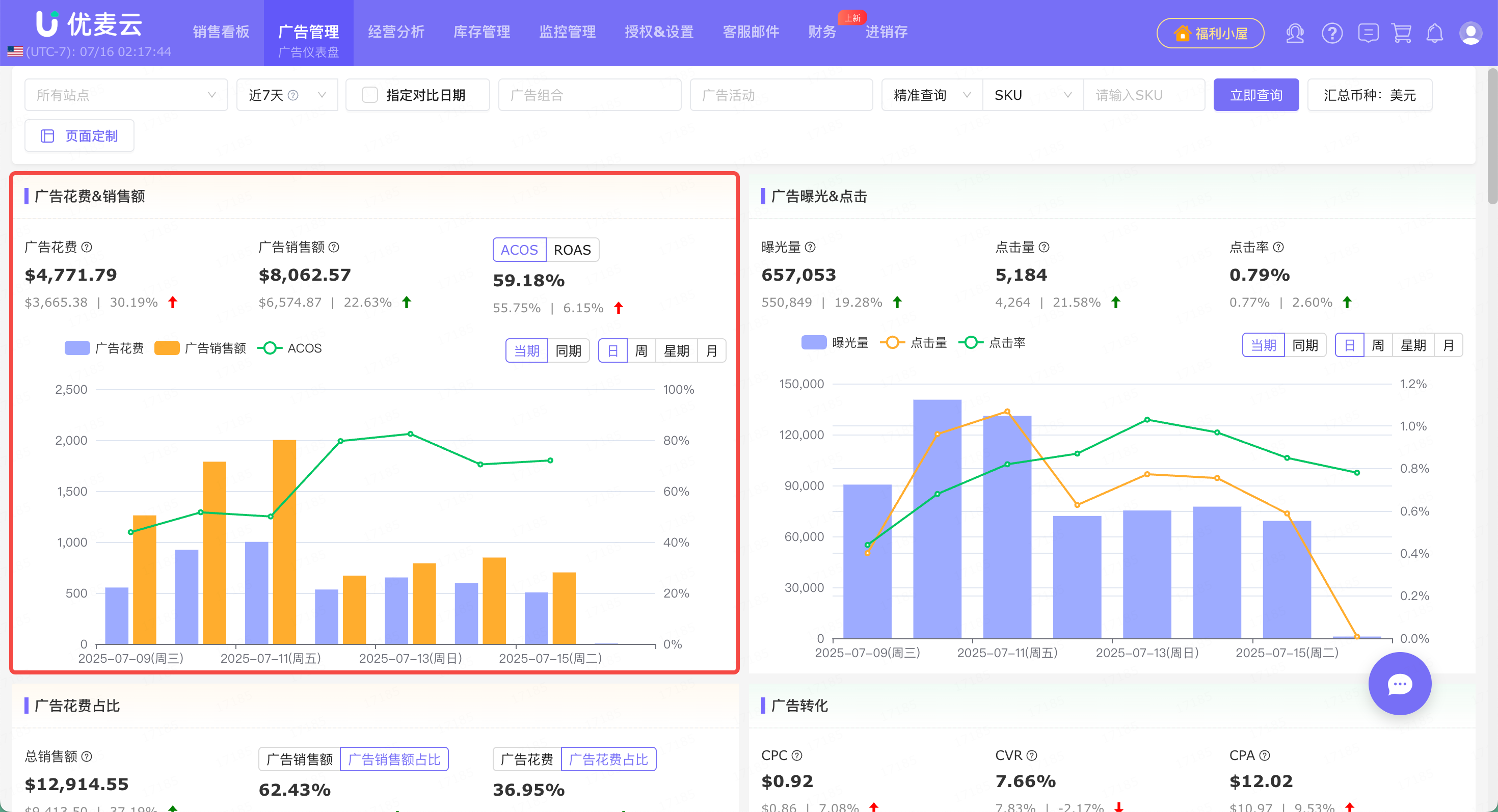Open the user profile avatar
The image size is (1498, 812).
tap(1470, 33)
